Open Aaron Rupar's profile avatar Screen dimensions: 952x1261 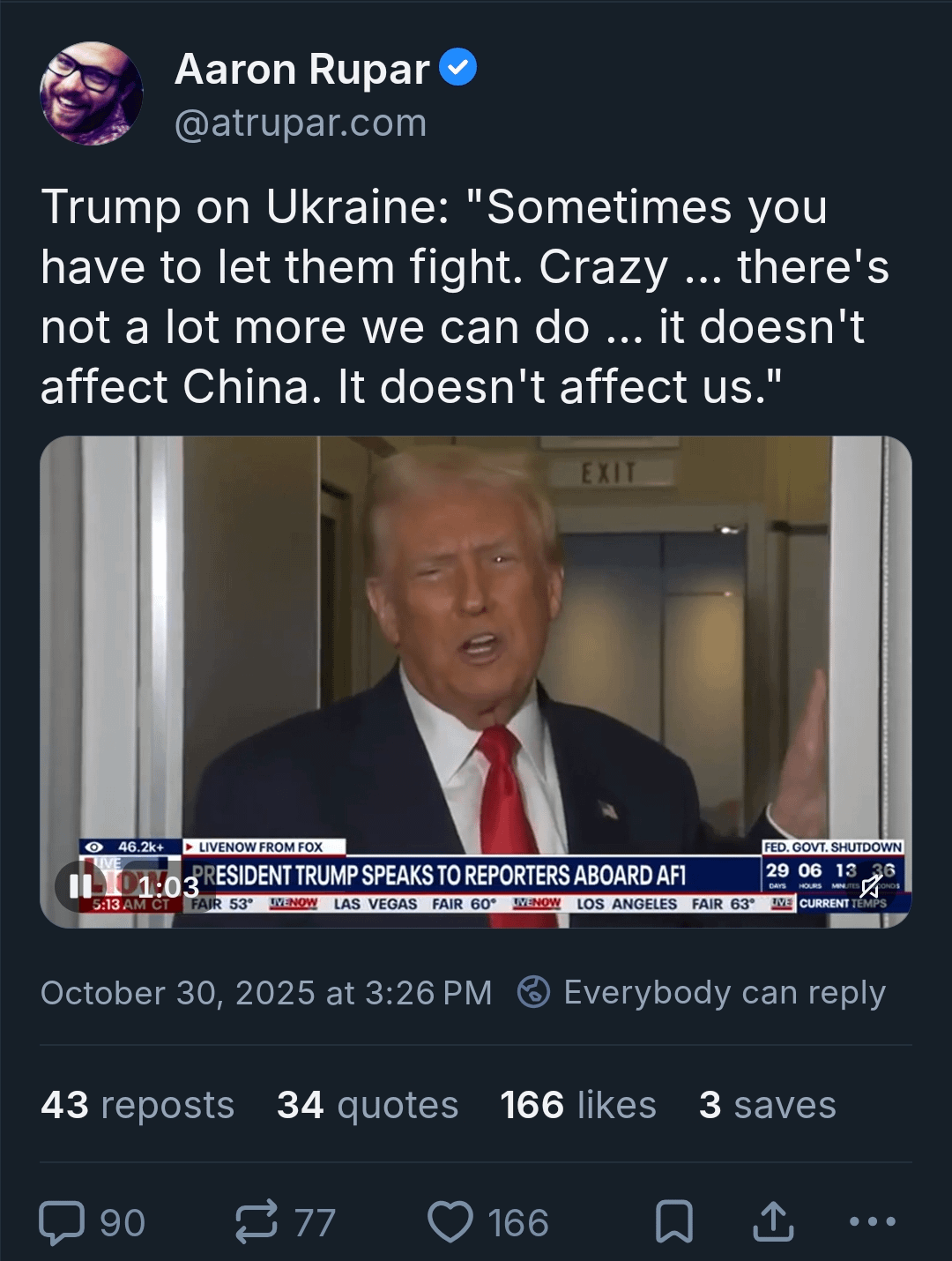[x=92, y=93]
